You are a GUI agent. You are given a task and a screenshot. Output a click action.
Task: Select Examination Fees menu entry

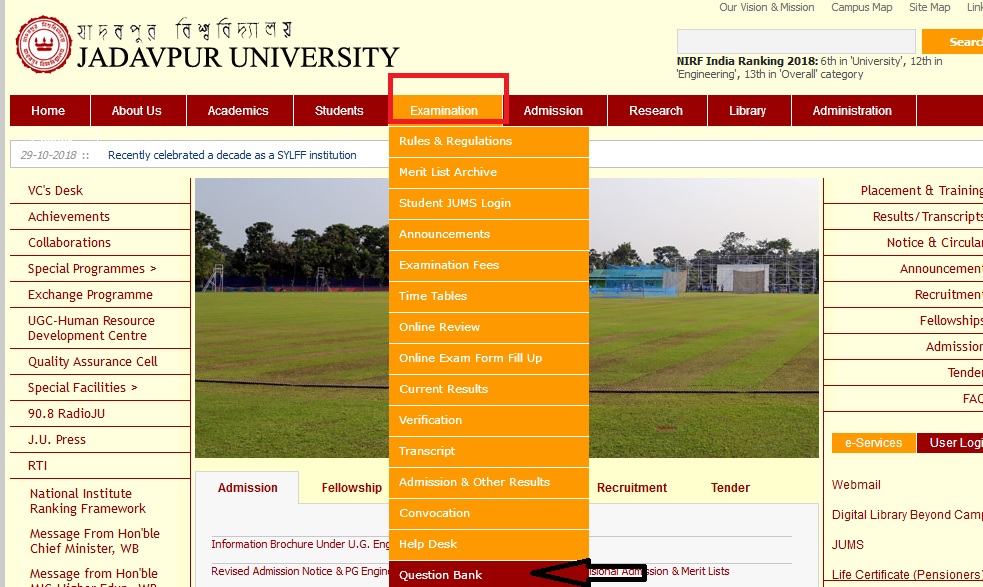488,265
